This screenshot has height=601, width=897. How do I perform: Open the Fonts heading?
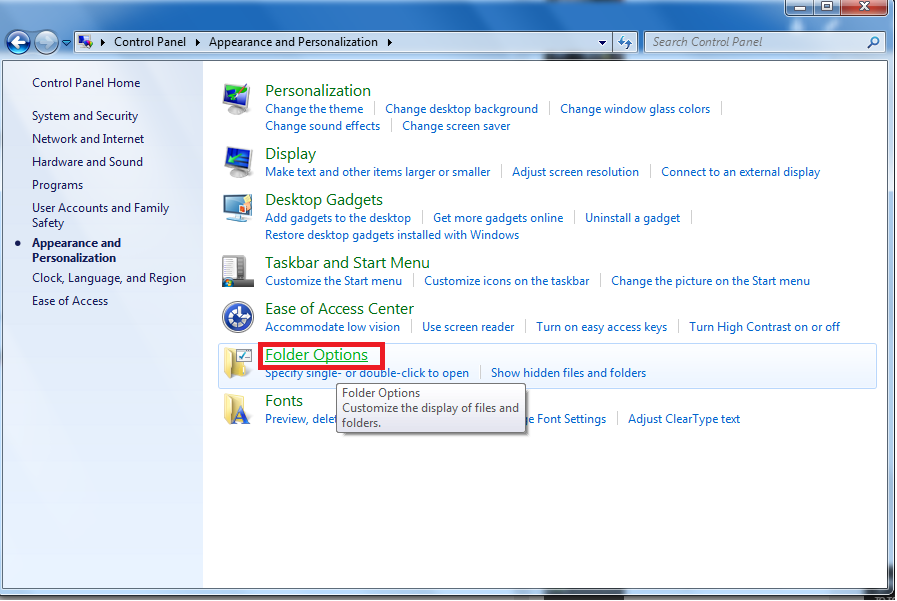coord(284,401)
